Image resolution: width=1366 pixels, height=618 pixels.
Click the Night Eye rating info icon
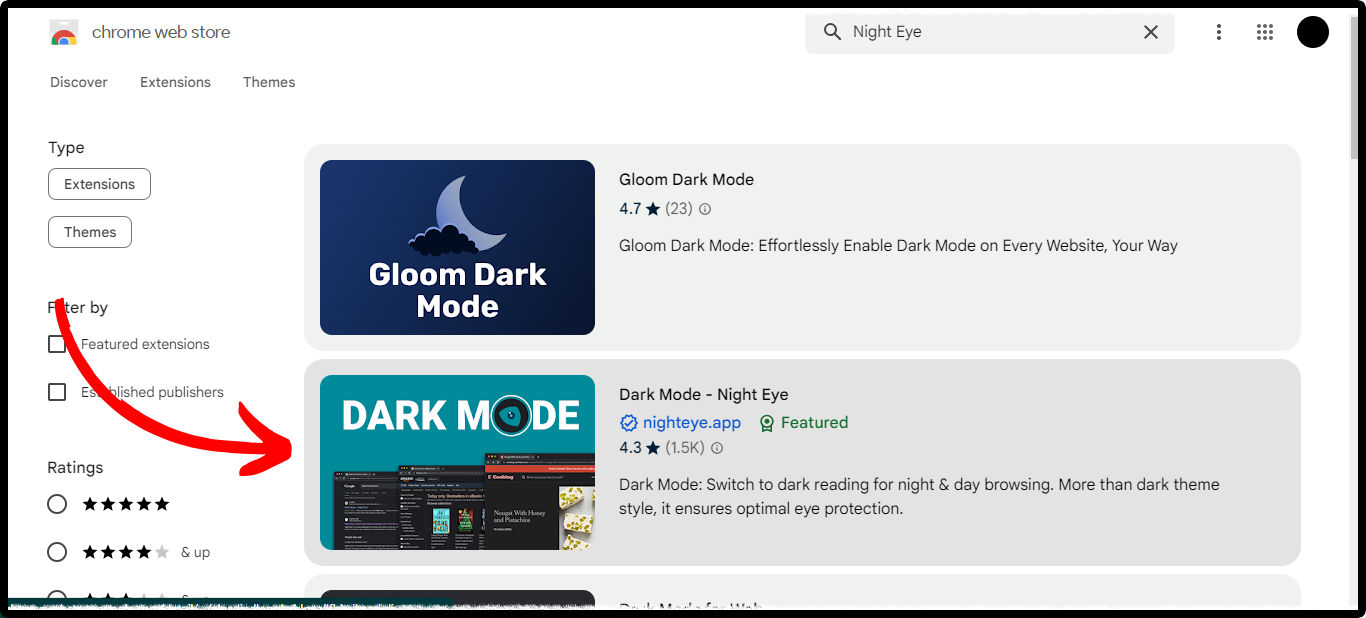pos(716,448)
